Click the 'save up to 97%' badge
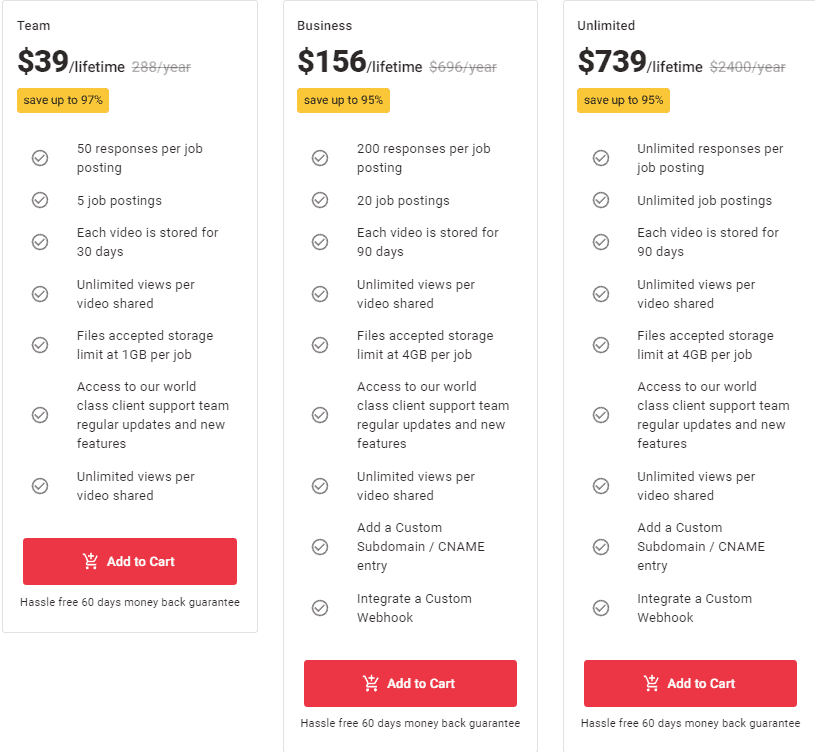This screenshot has height=752, width=815. (62, 100)
